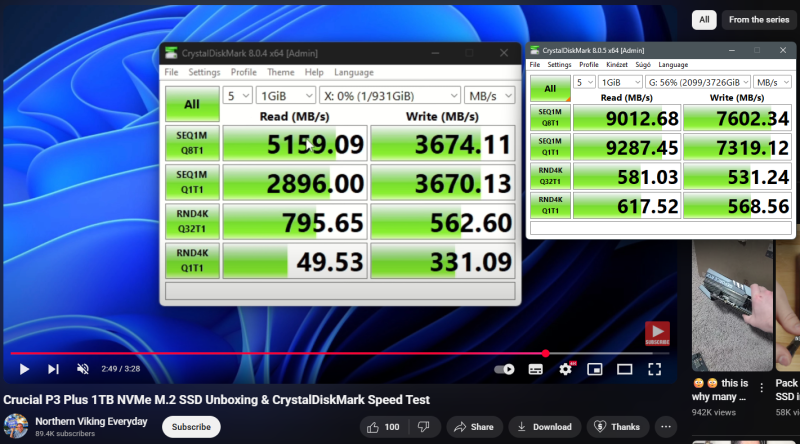This screenshot has width=800, height=444.
Task: Run the RND4K Q1T1 test in 8.0.4 window
Action: pyautogui.click(x=192, y=260)
